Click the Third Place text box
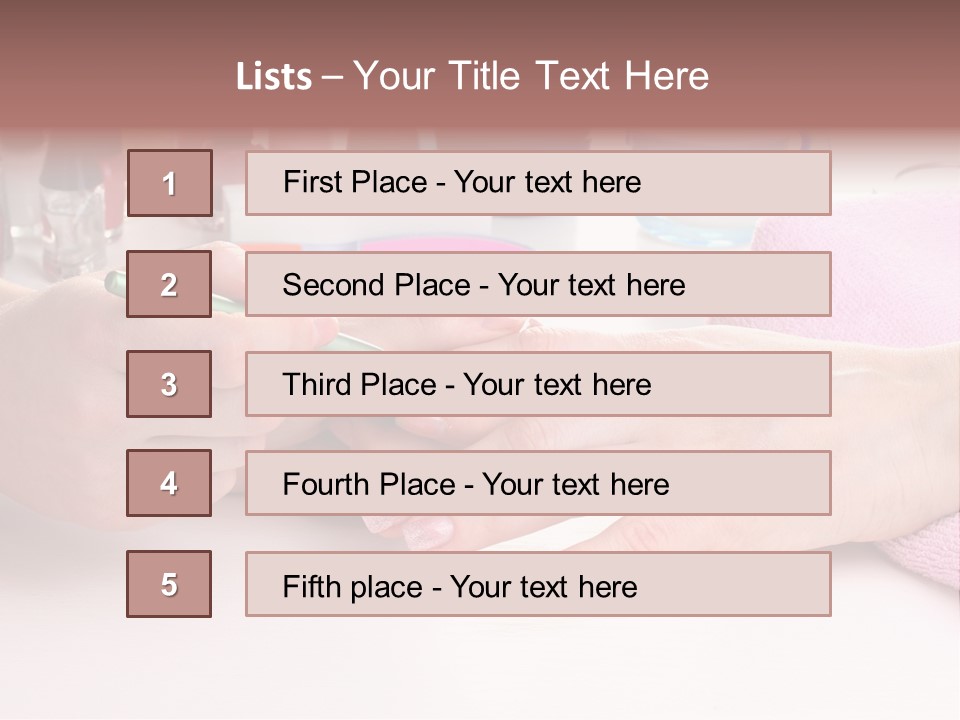Image resolution: width=960 pixels, height=720 pixels. [538, 384]
